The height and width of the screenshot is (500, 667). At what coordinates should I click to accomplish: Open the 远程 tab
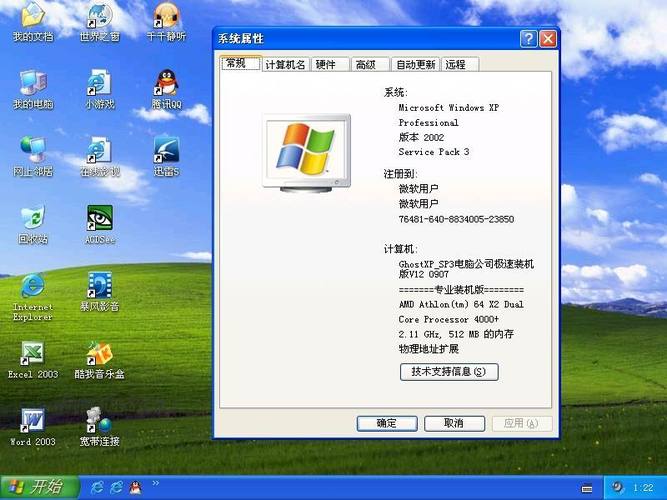coord(460,65)
